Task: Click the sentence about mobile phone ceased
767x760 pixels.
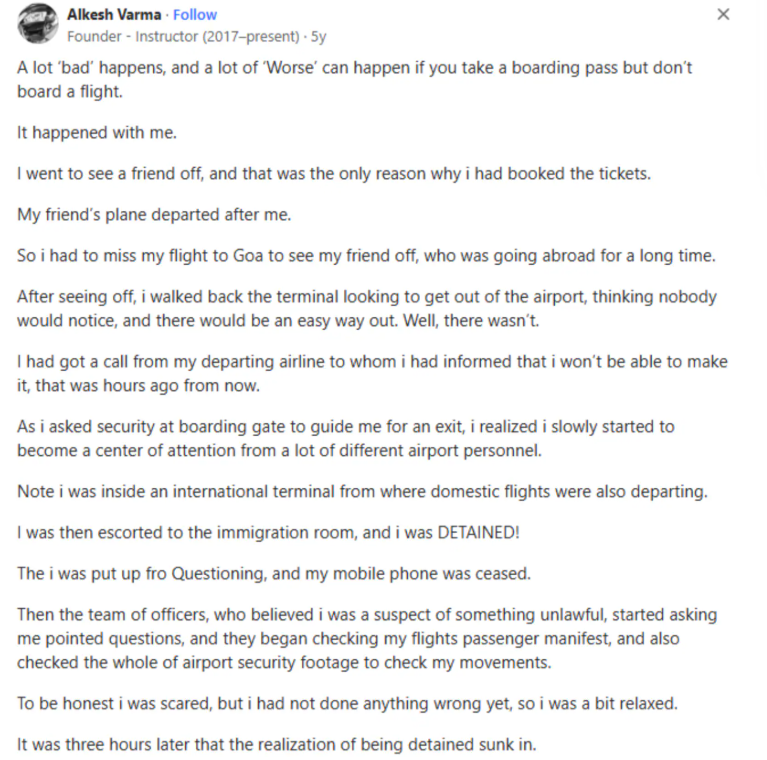Action: tap(274, 573)
